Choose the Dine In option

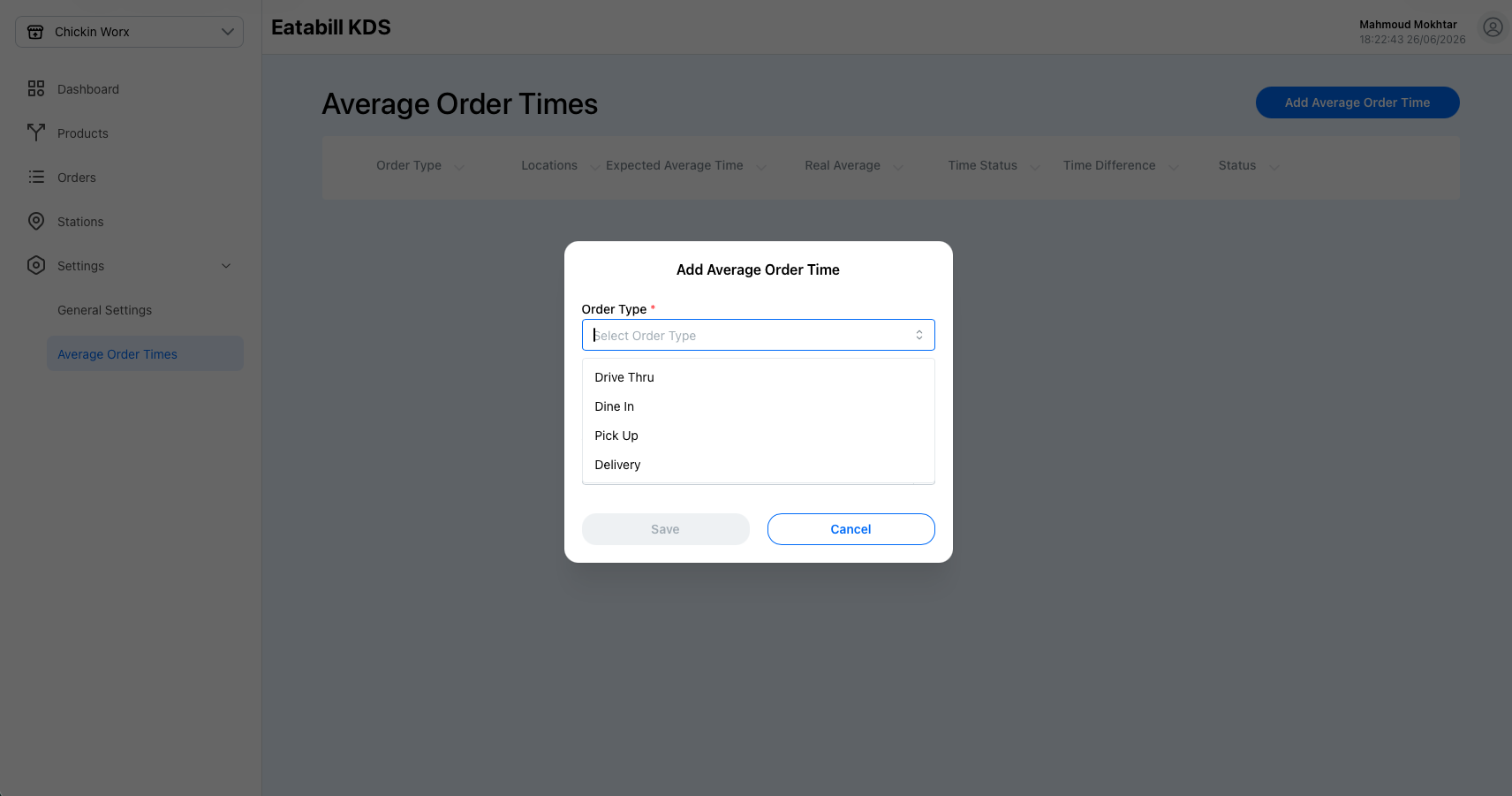coord(758,406)
